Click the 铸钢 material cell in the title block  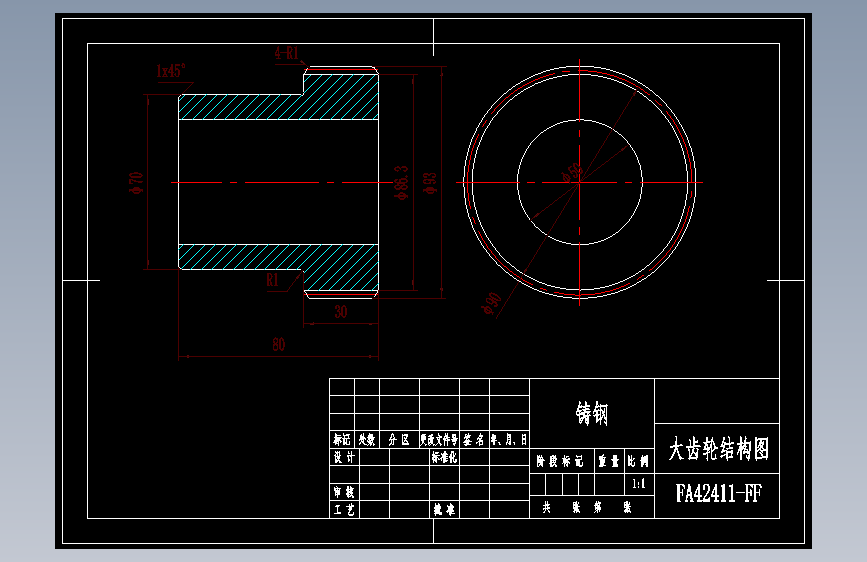point(592,414)
